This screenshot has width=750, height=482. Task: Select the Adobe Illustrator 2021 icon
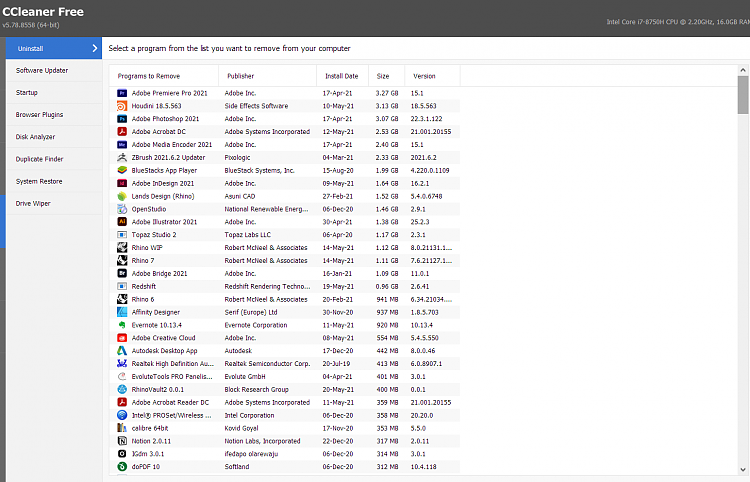coord(122,222)
